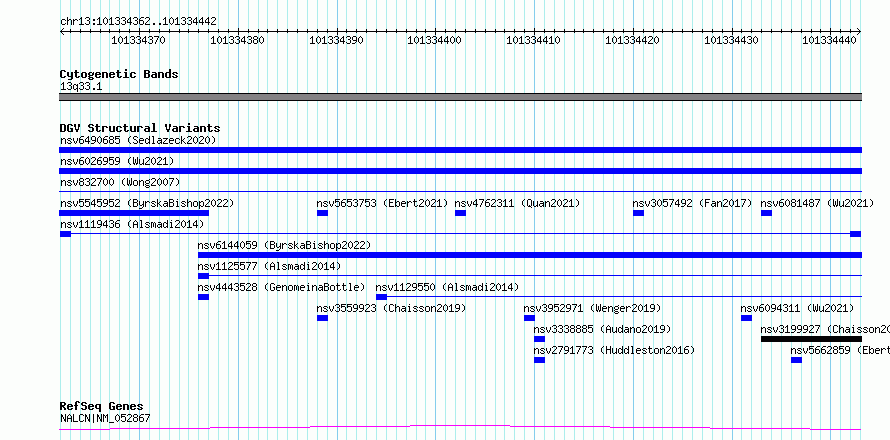This screenshot has width=890, height=440.
Task: Click the nsv4443528 small blue marker
Action: coord(203,297)
